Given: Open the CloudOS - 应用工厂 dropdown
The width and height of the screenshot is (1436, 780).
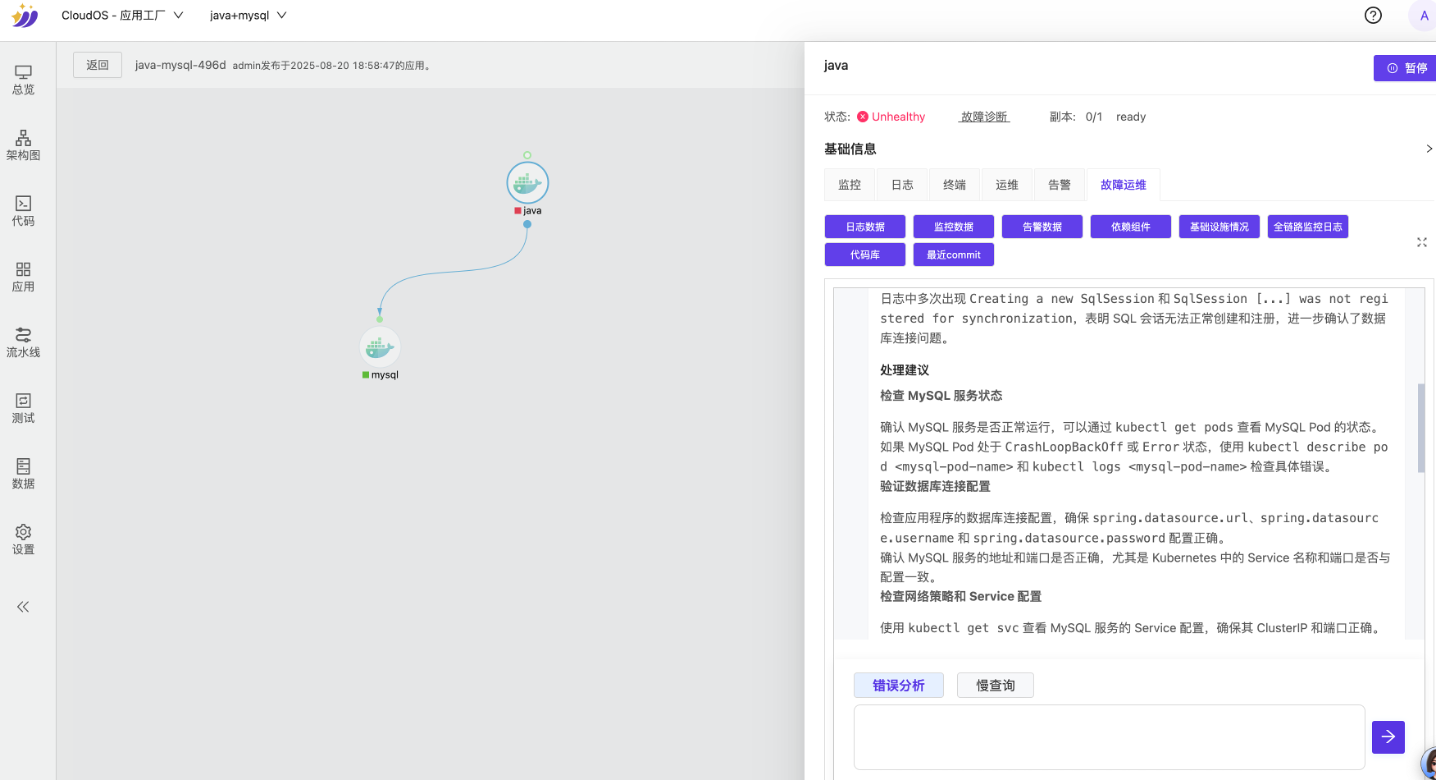Looking at the screenshot, I should coord(122,16).
